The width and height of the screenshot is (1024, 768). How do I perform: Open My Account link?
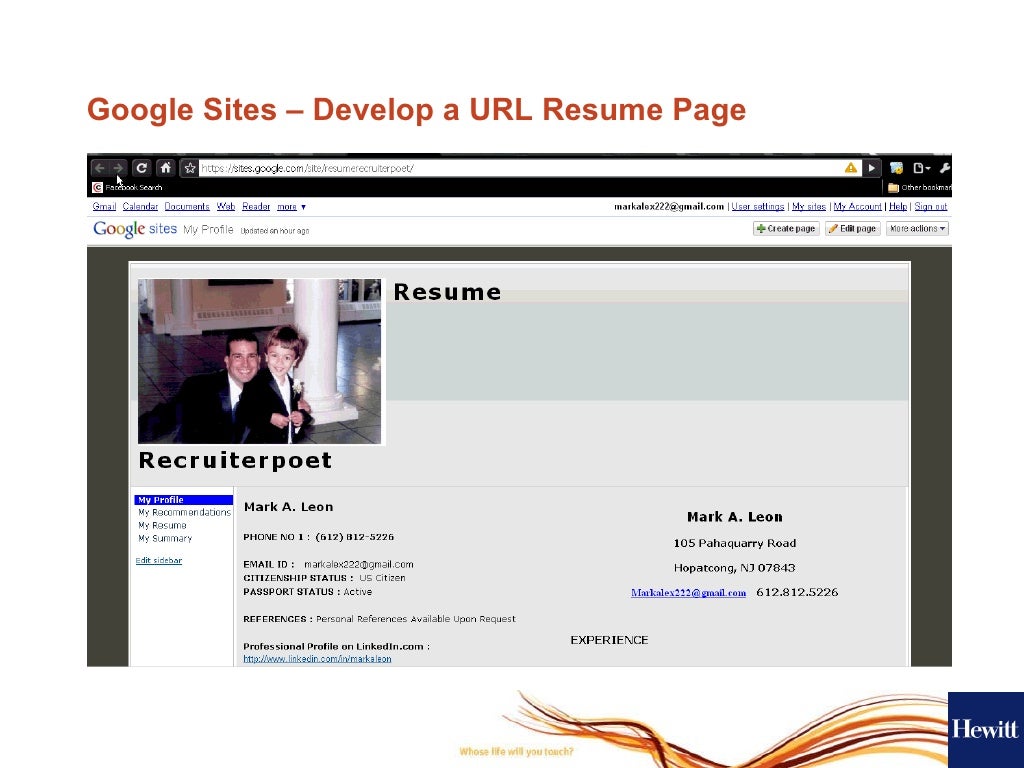click(857, 206)
